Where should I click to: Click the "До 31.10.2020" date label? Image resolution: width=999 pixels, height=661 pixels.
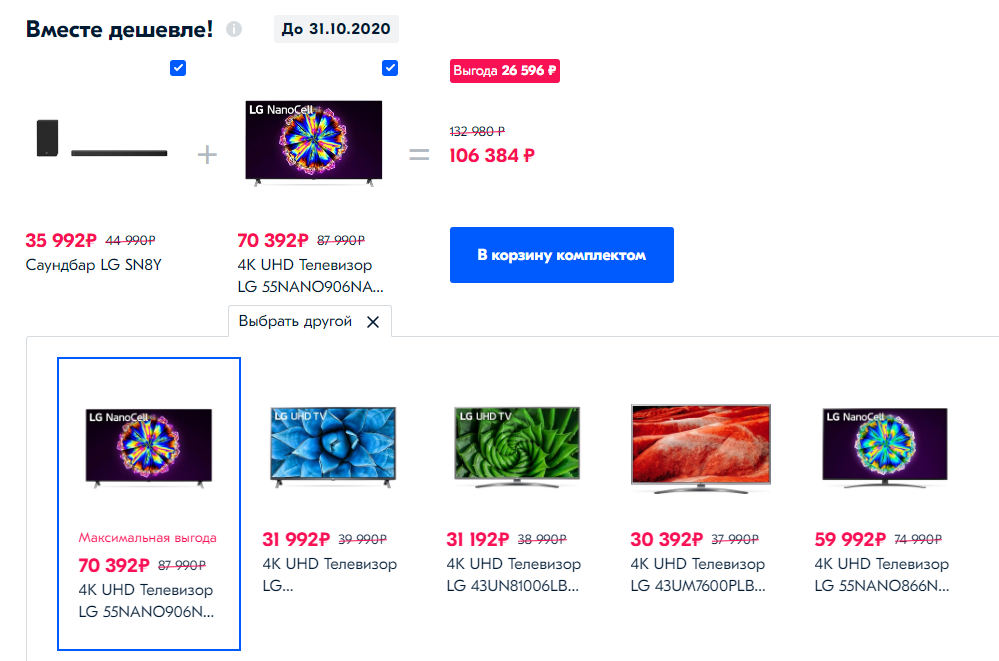pos(336,29)
